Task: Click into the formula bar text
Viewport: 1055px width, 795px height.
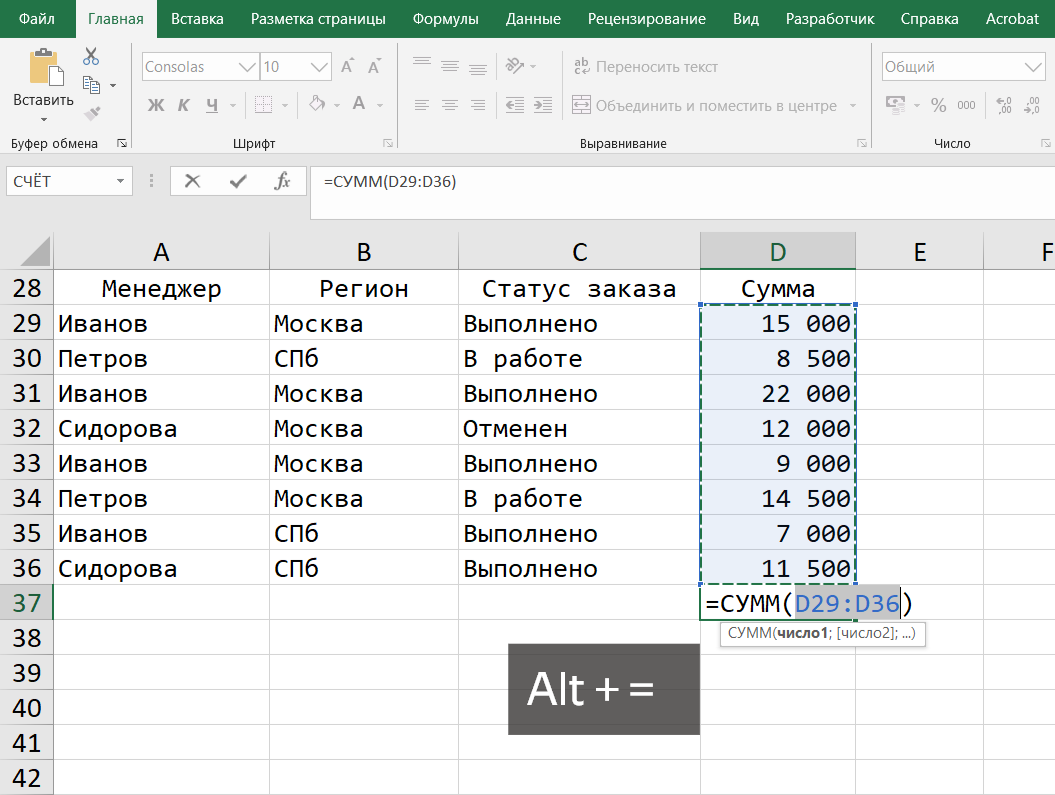Action: [x=390, y=182]
